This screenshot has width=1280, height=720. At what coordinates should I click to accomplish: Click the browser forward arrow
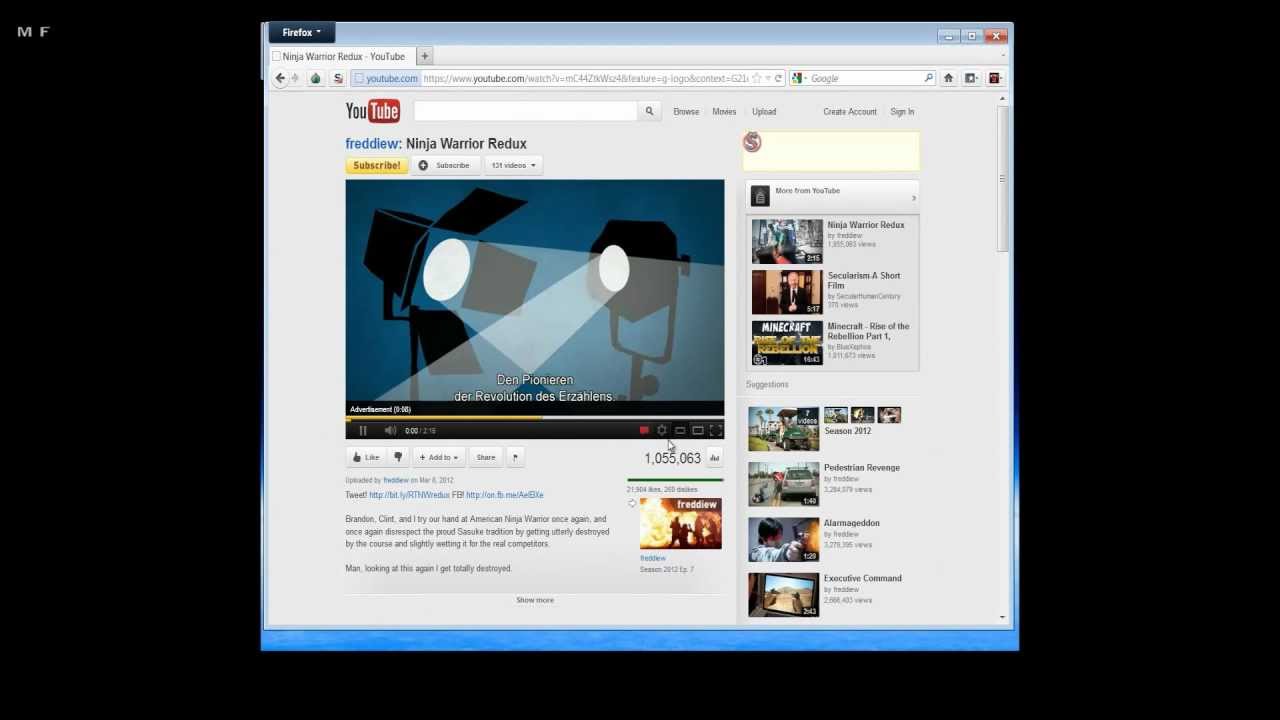[x=295, y=78]
